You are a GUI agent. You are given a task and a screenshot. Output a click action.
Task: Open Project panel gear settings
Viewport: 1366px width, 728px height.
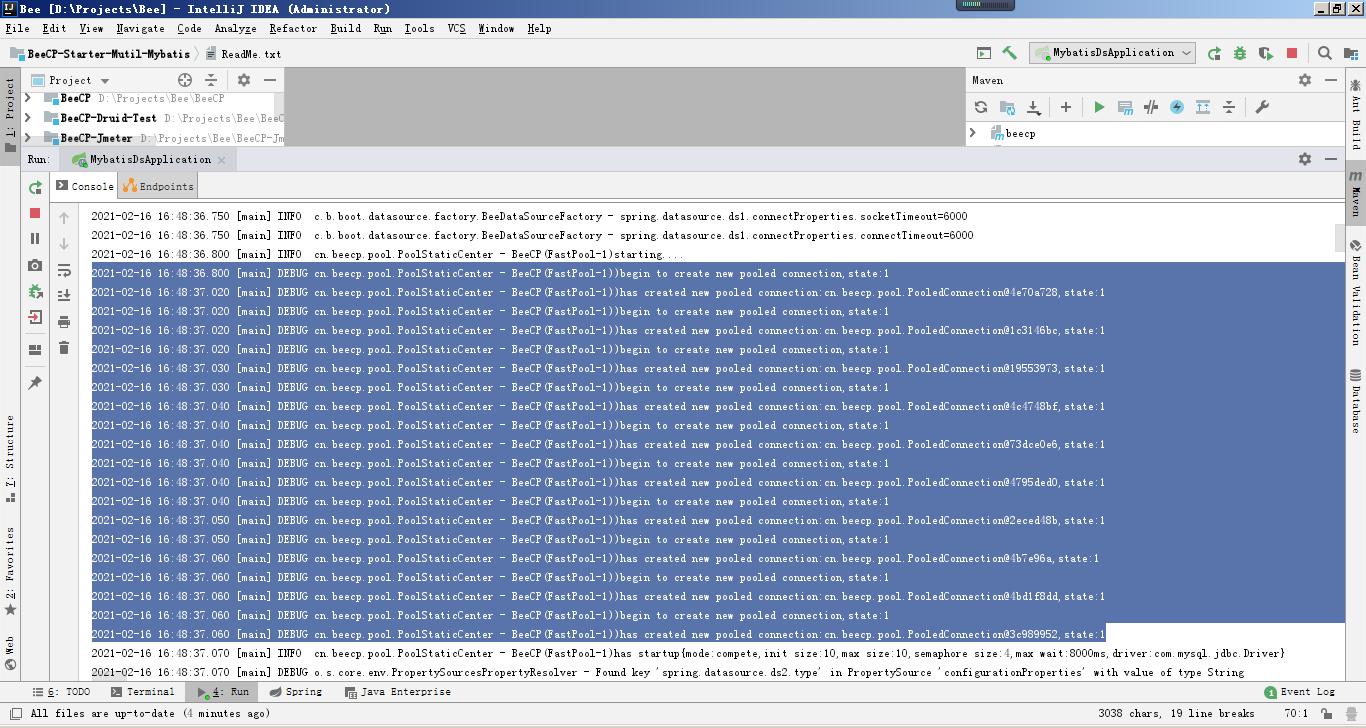tap(244, 80)
